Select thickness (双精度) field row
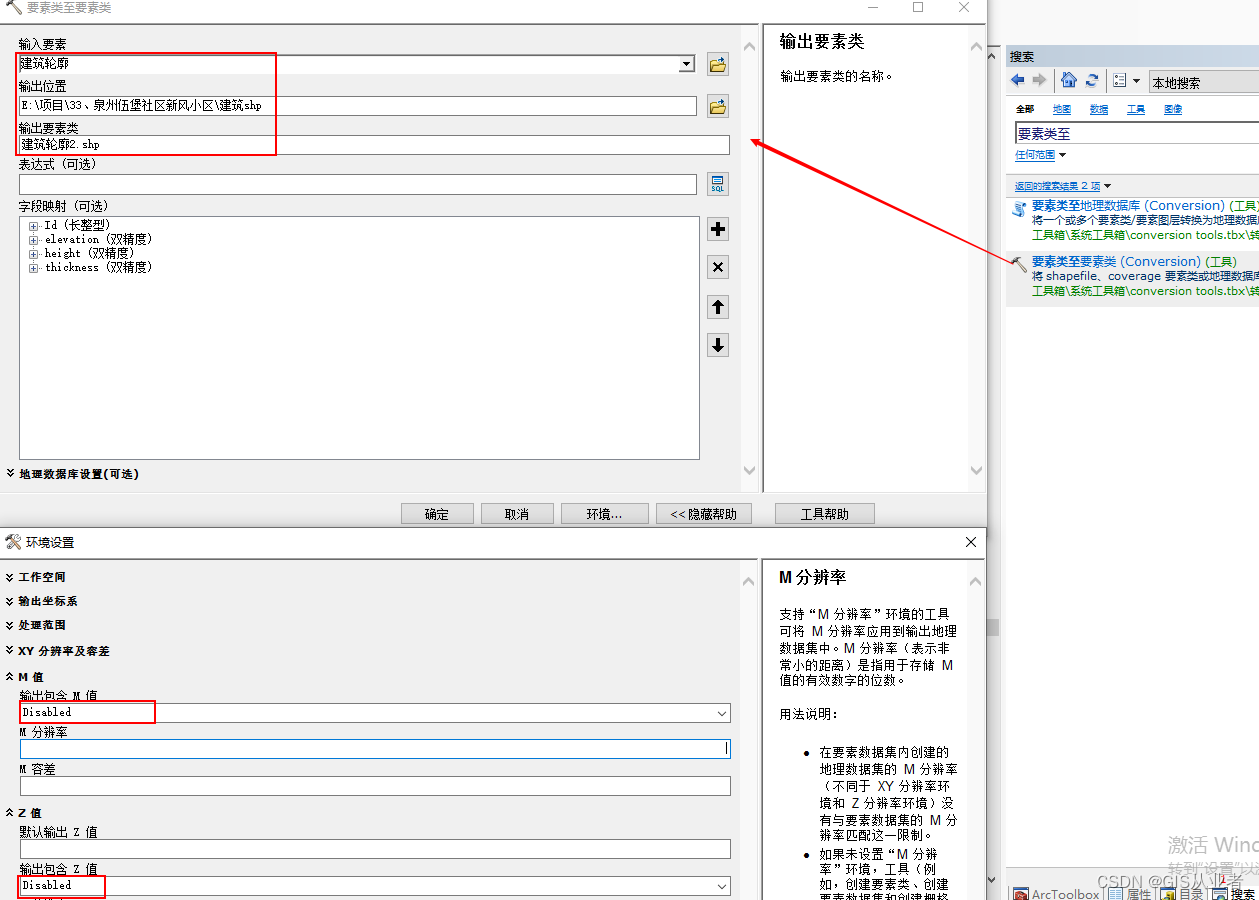Screen dimensions: 1259x900 click(x=99, y=268)
